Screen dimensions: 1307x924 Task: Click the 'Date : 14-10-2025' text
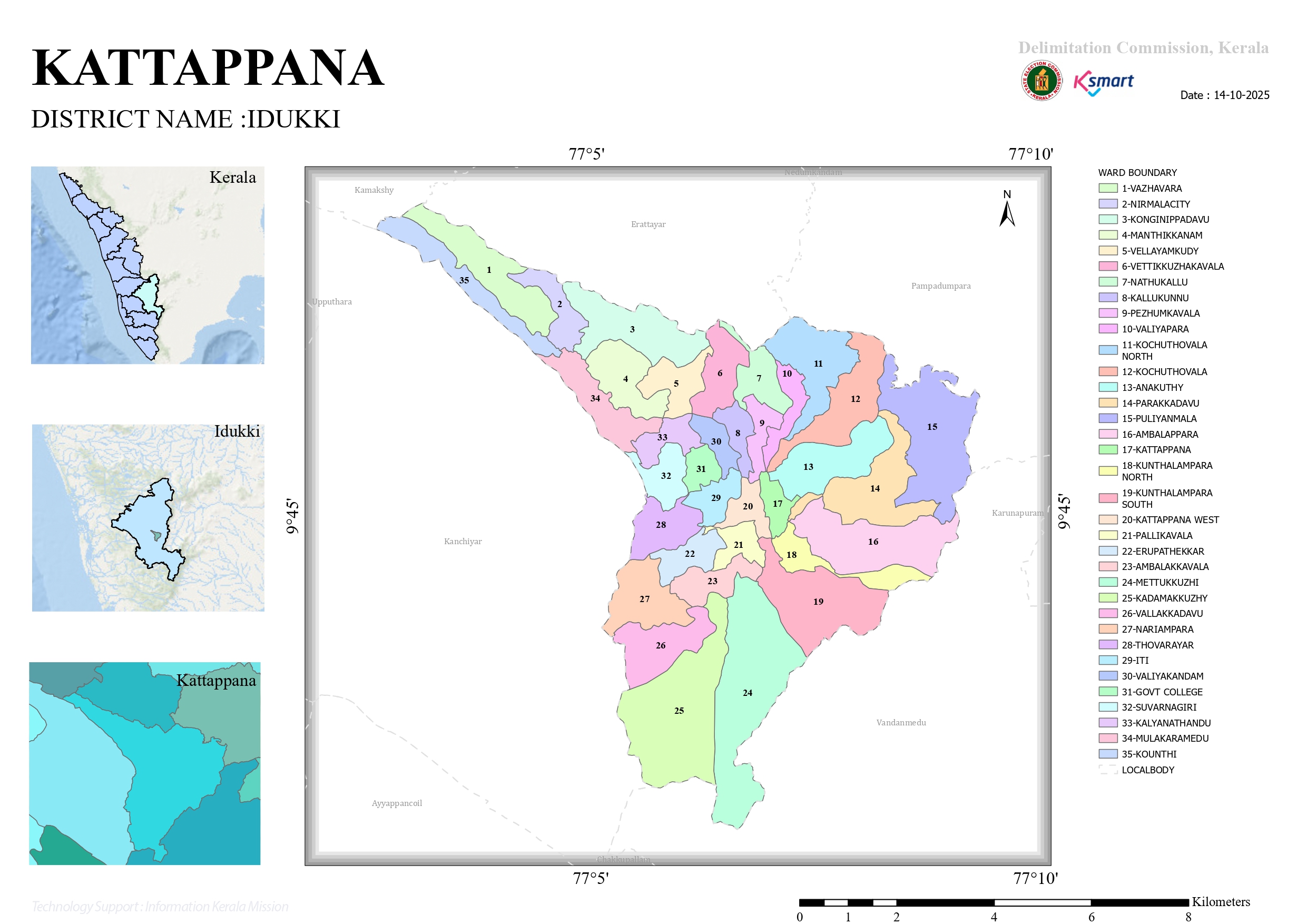pos(1225,95)
